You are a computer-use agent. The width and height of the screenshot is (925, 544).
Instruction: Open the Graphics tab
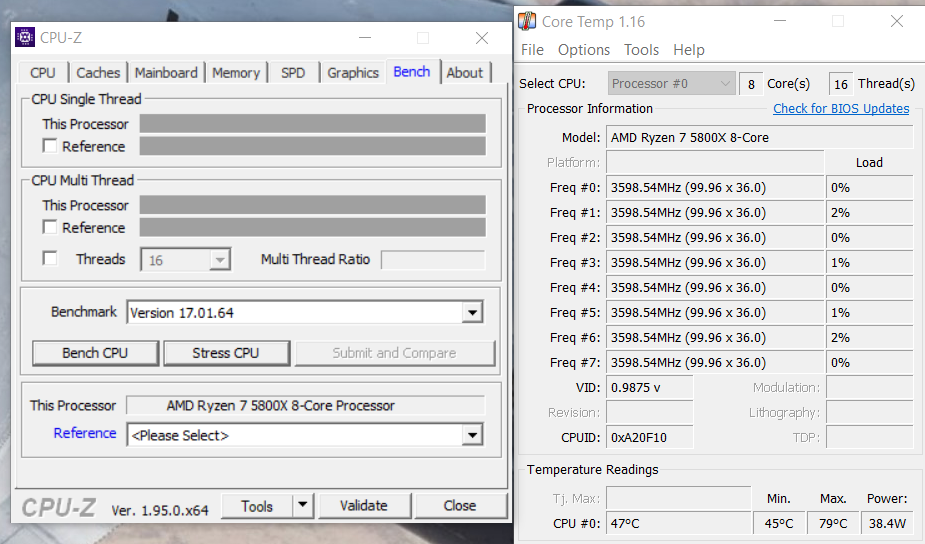point(353,73)
